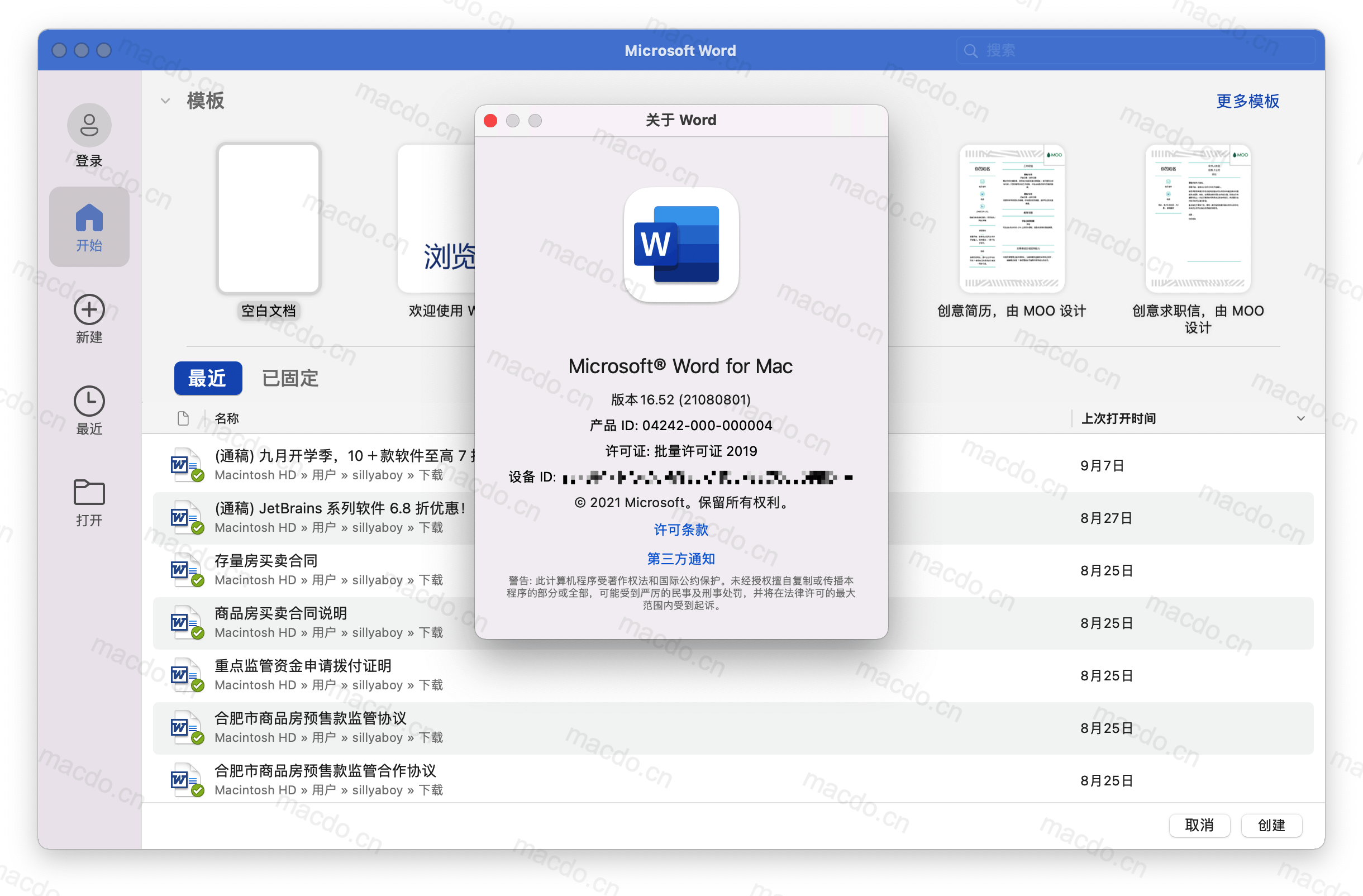Click the Open (打开) folder icon
This screenshot has height=896, width=1363.
pos(89,492)
